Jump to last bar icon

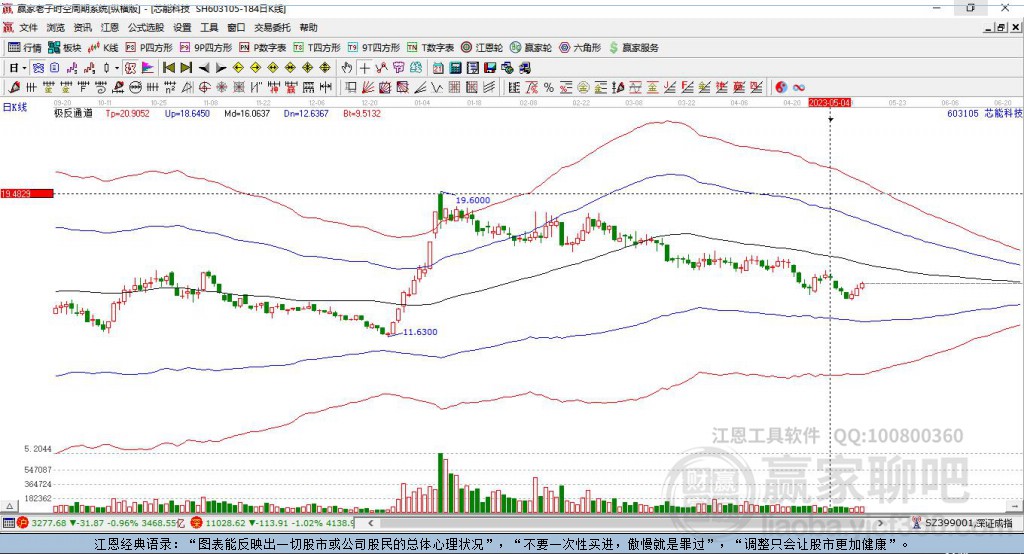coord(186,68)
